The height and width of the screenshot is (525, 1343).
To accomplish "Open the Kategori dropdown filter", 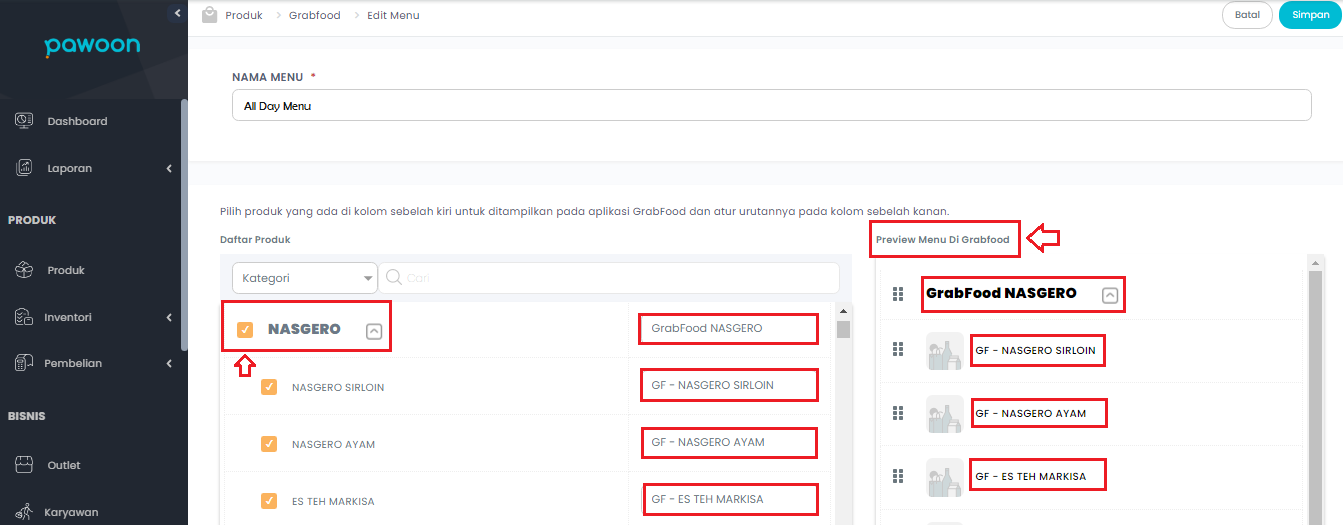I will tap(304, 278).
